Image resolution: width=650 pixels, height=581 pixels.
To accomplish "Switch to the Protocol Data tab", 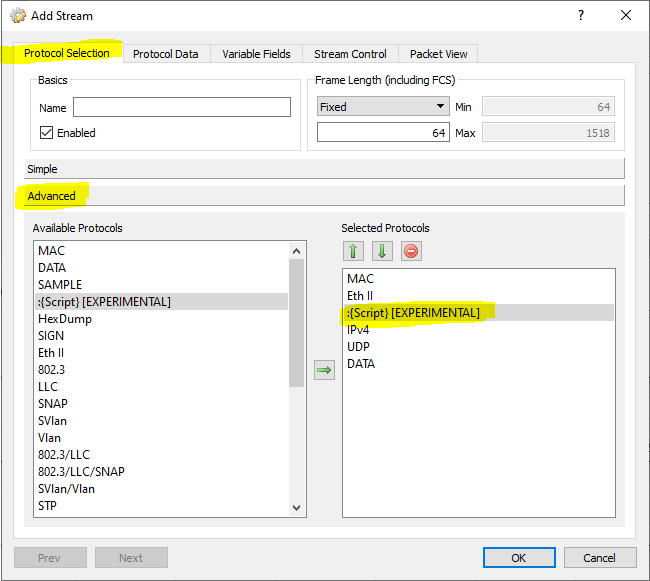I will point(165,54).
